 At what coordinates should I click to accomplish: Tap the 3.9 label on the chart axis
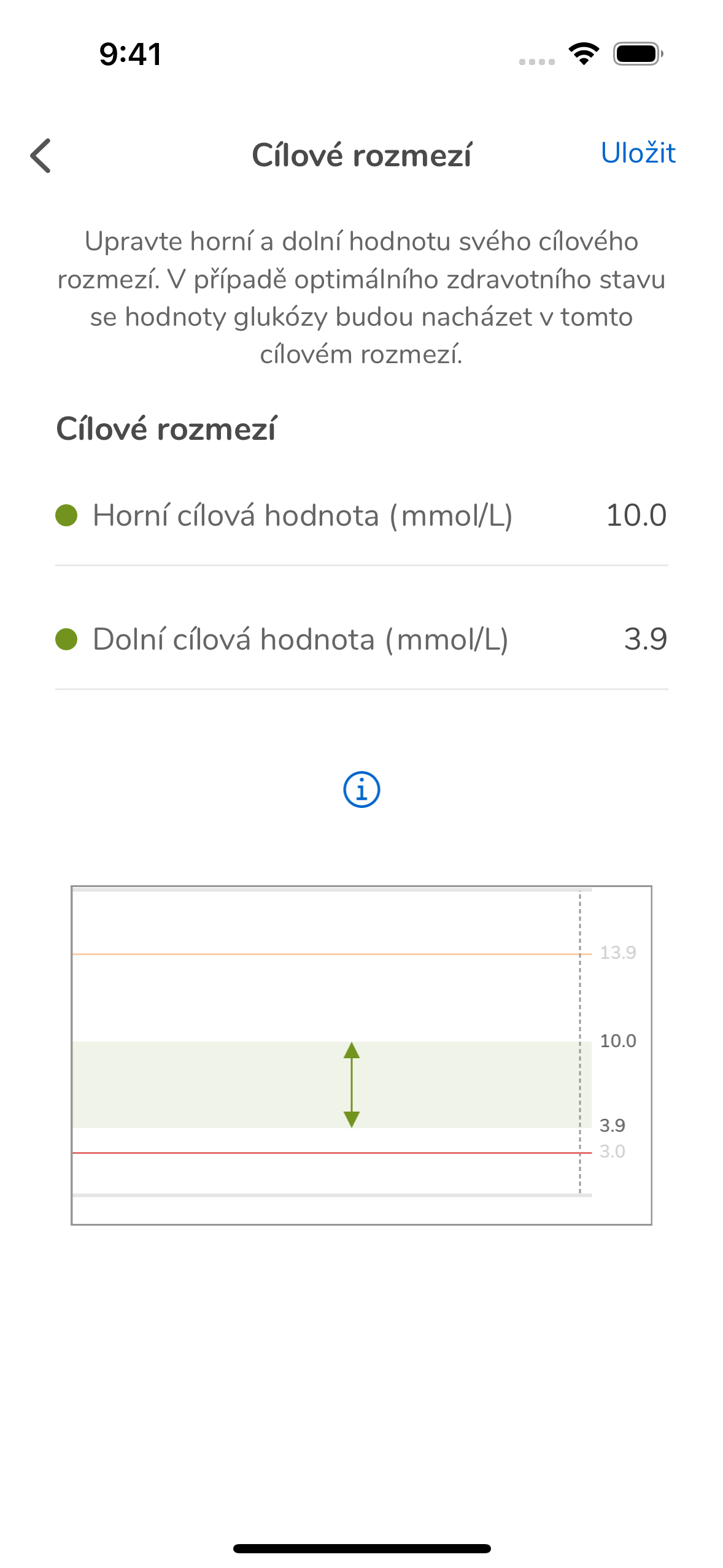pos(612,1125)
